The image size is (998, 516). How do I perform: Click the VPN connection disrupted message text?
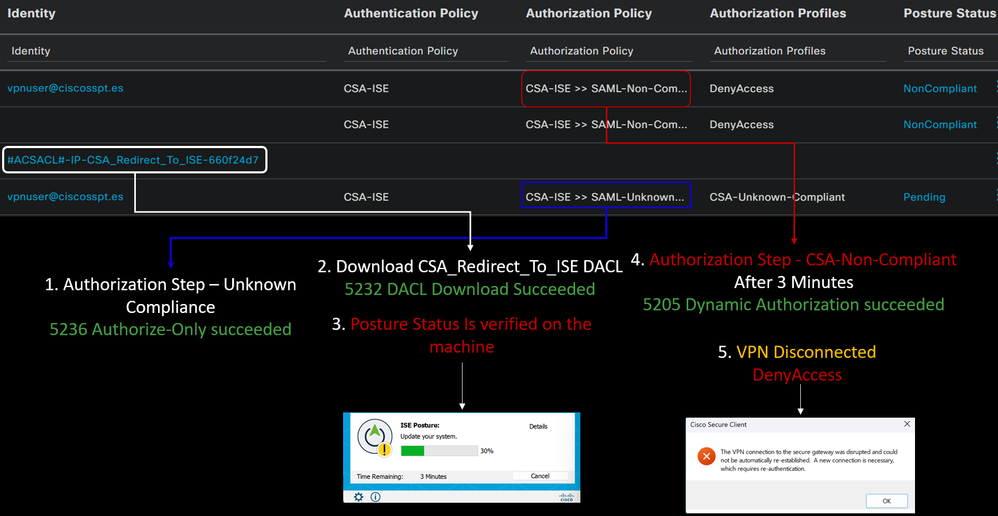(809, 459)
